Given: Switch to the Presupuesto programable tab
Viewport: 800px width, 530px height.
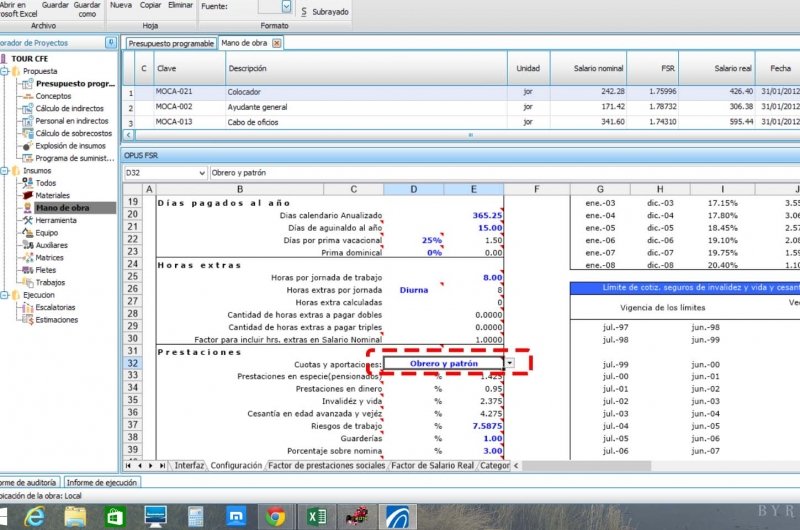Looking at the screenshot, I should click(170, 44).
